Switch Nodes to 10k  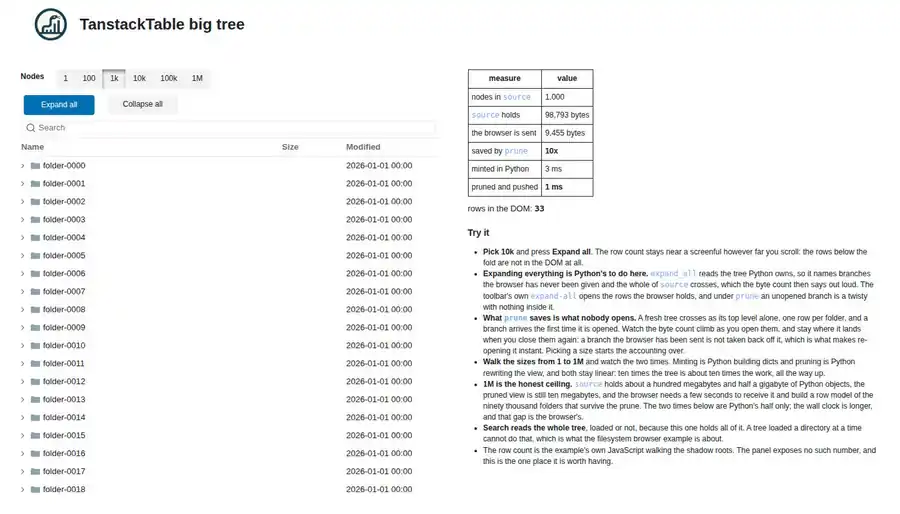tap(139, 79)
